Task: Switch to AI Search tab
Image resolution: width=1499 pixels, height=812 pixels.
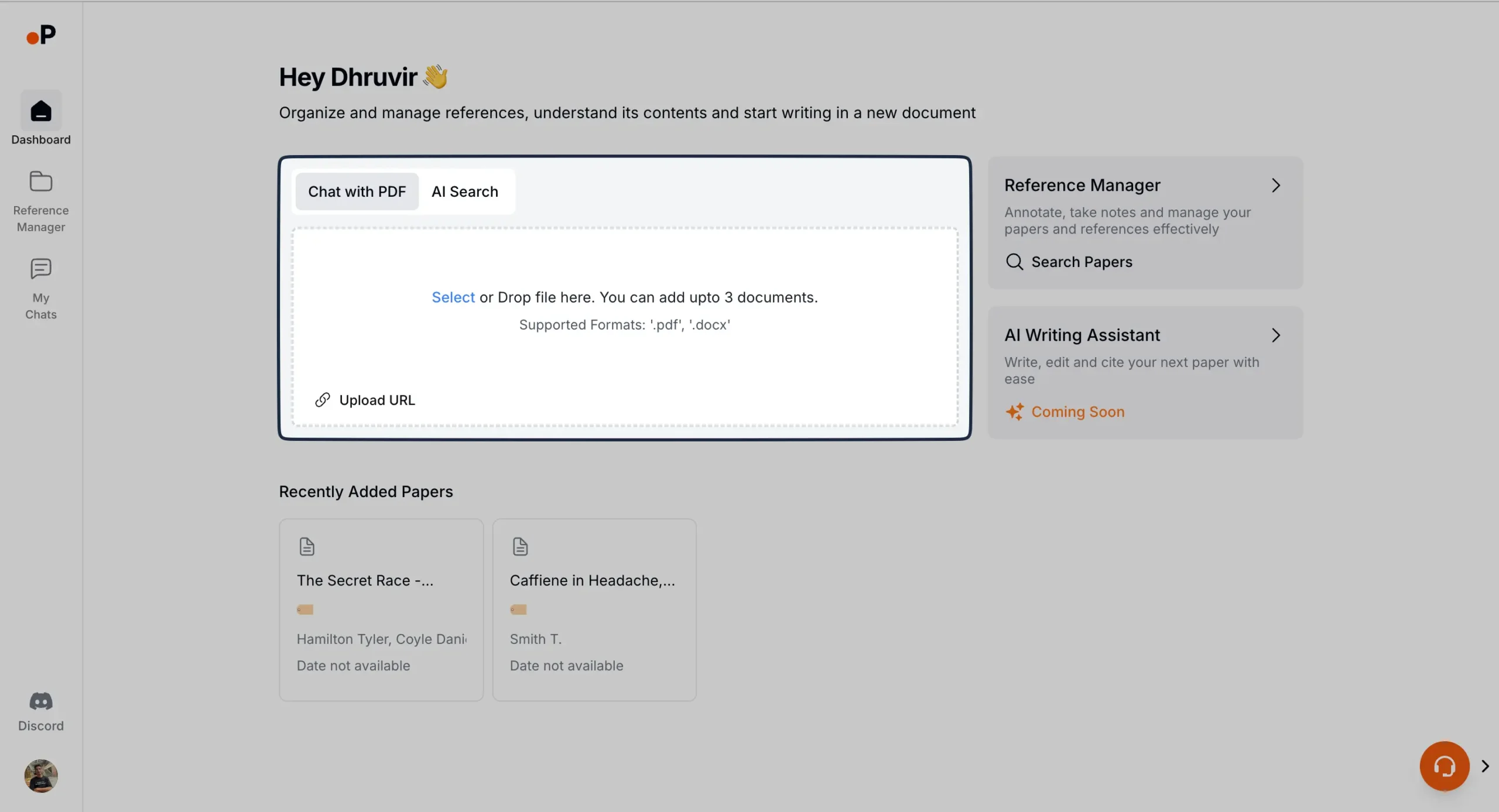Action: (x=465, y=191)
